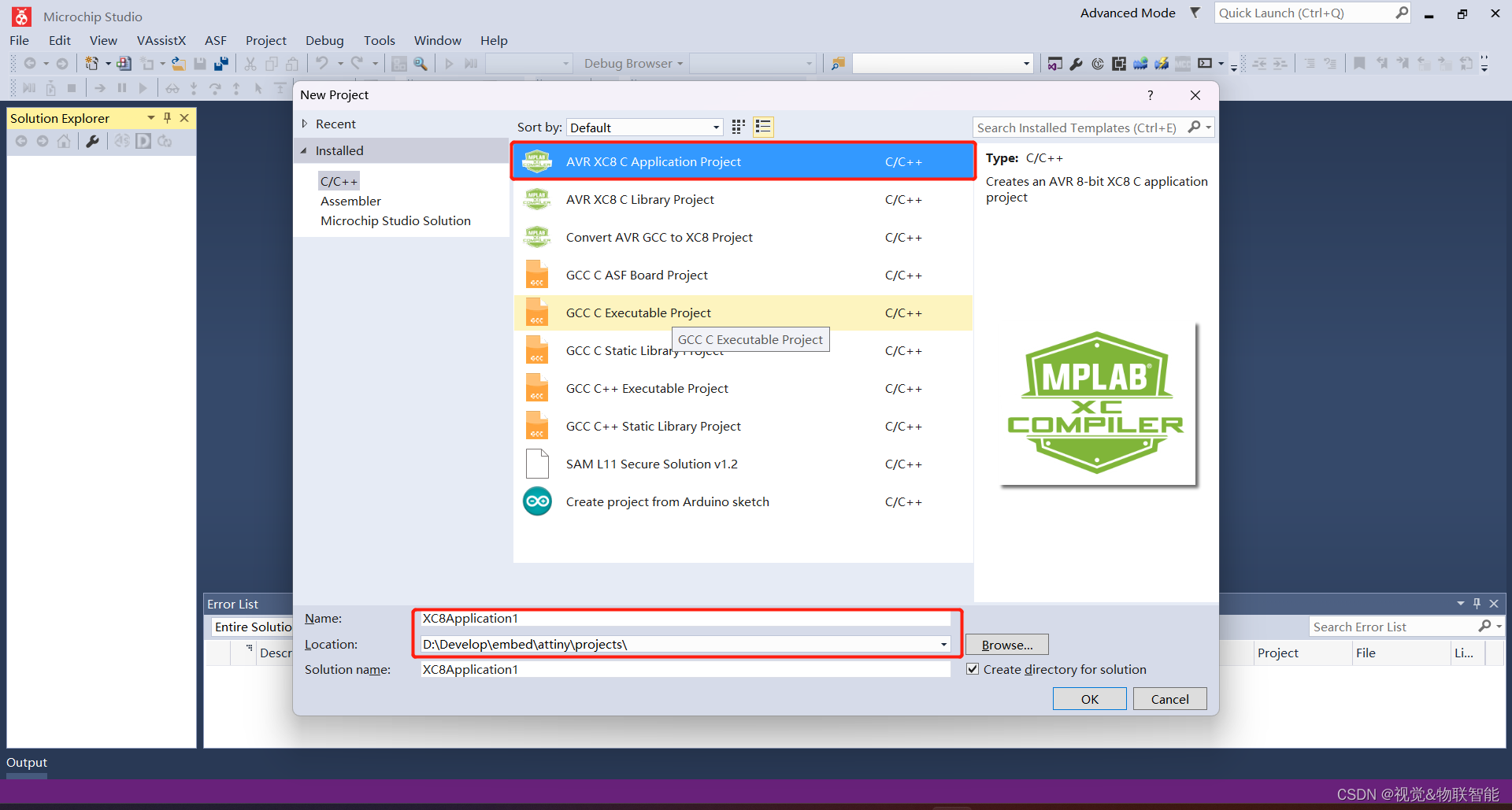This screenshot has width=1512, height=810.
Task: Select Microchip Studio Solution category
Action: tap(395, 220)
